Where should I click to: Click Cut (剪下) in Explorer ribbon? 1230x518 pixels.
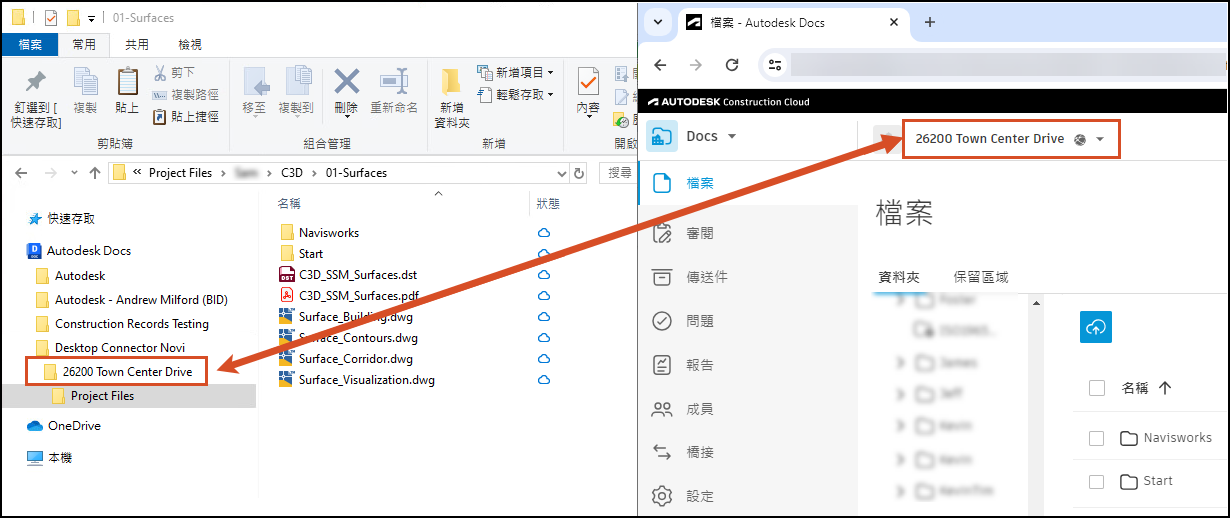point(174,73)
